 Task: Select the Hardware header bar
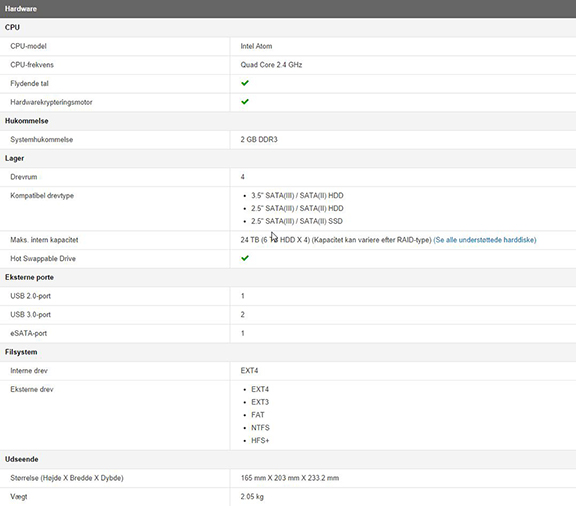click(x=288, y=9)
